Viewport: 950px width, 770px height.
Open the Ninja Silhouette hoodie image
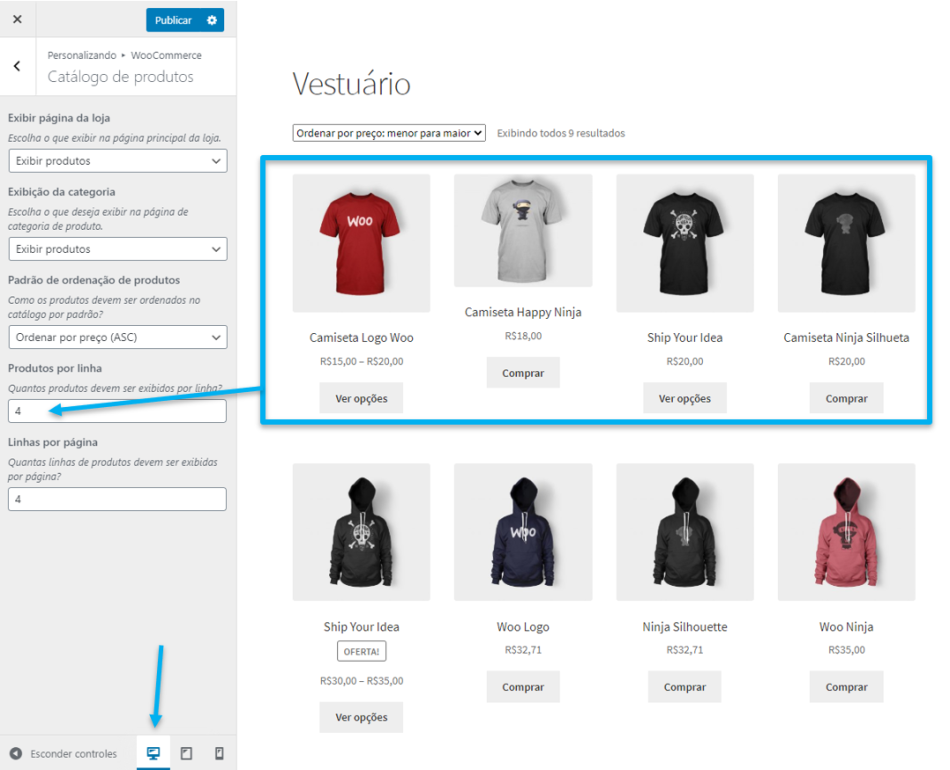(685, 533)
